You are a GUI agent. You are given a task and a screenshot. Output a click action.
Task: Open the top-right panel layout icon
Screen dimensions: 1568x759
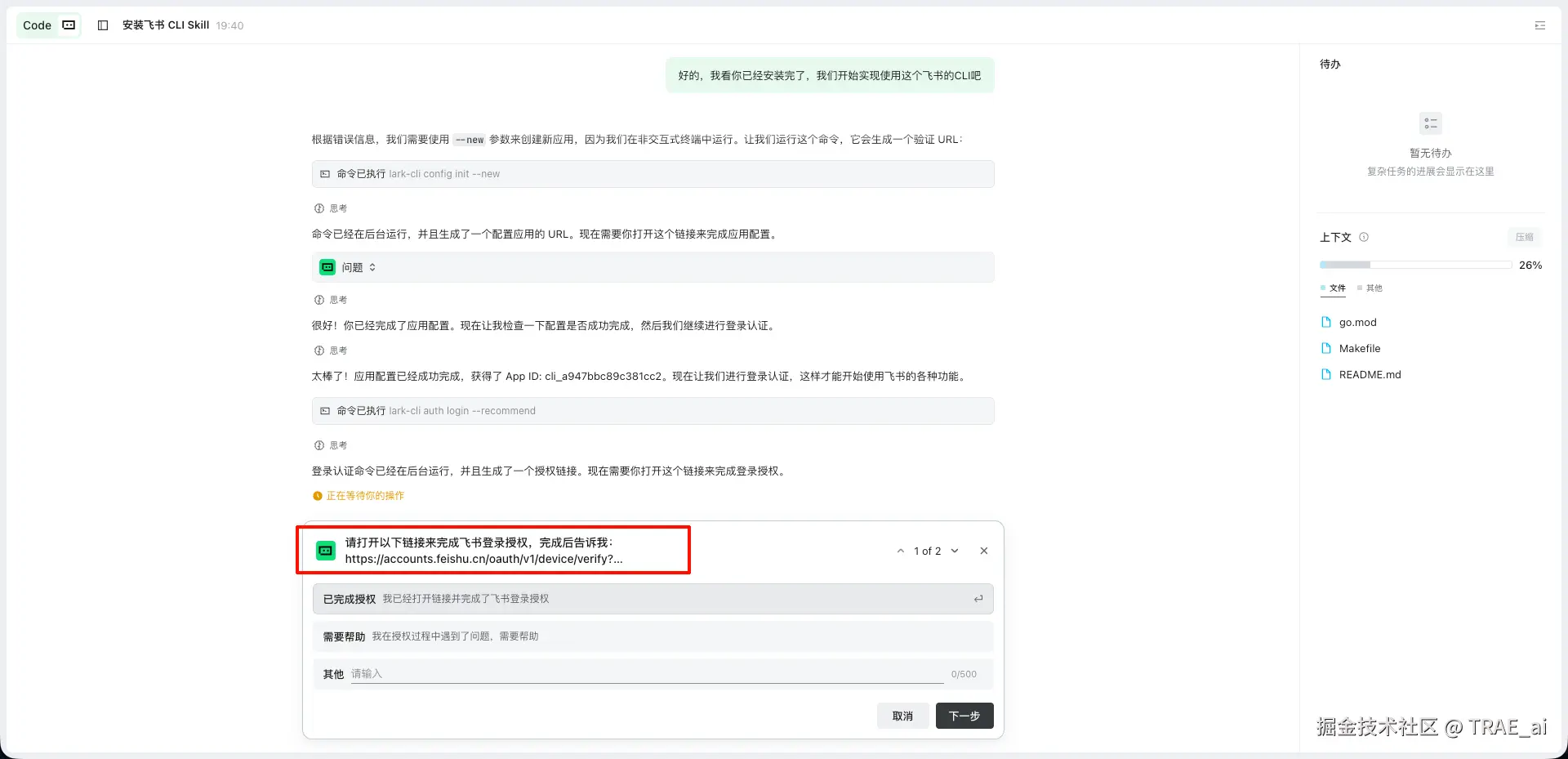[1539, 25]
